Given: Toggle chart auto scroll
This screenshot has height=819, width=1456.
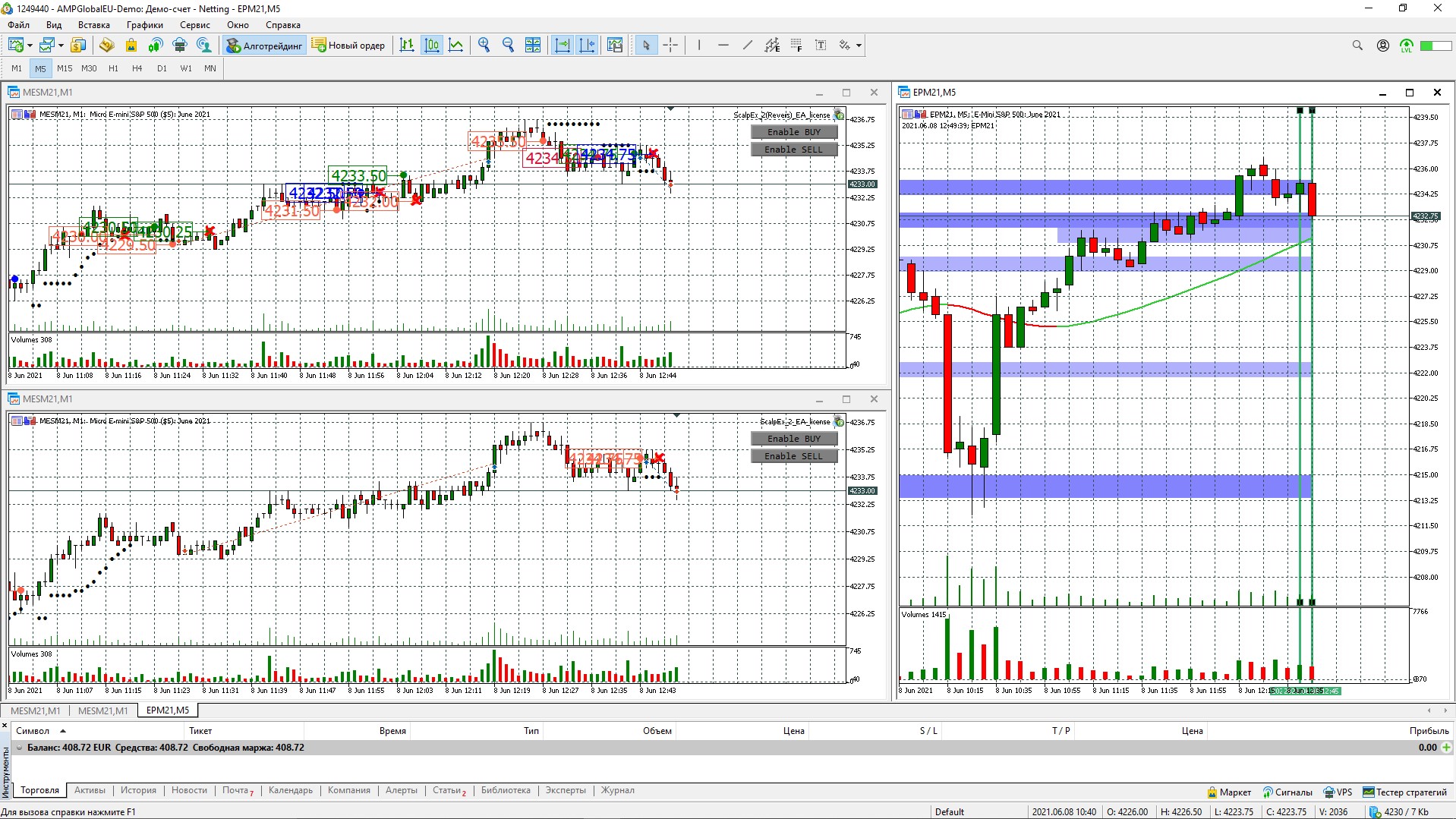Looking at the screenshot, I should click(x=563, y=46).
